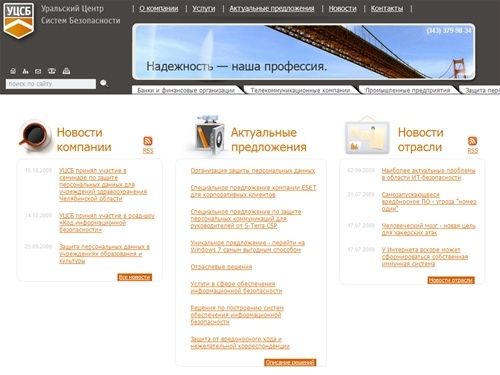The width and height of the screenshot is (500, 375).
Task: Open the Windows 7 уникальное предложение link
Action: click(248, 246)
